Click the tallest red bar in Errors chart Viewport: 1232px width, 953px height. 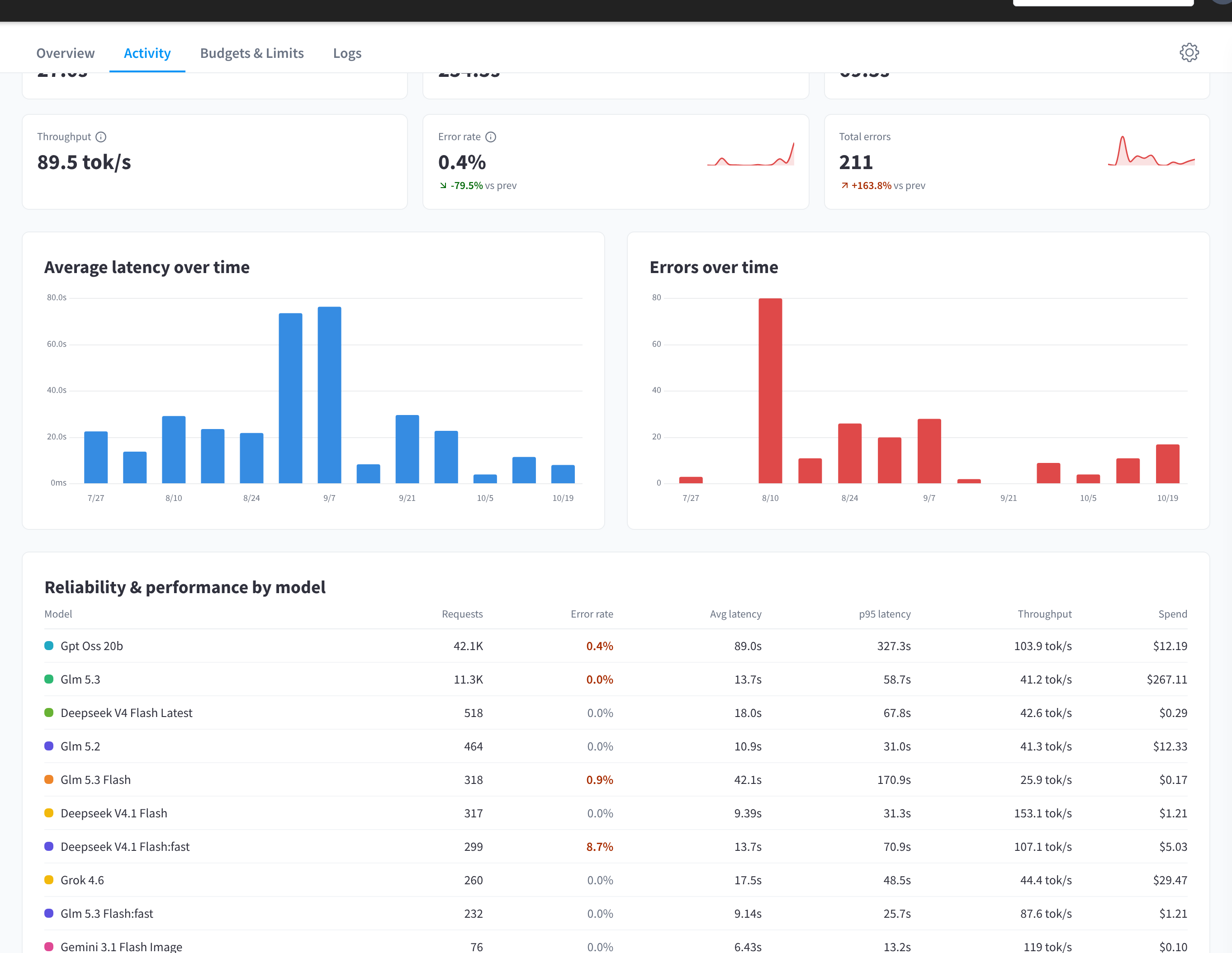click(770, 391)
